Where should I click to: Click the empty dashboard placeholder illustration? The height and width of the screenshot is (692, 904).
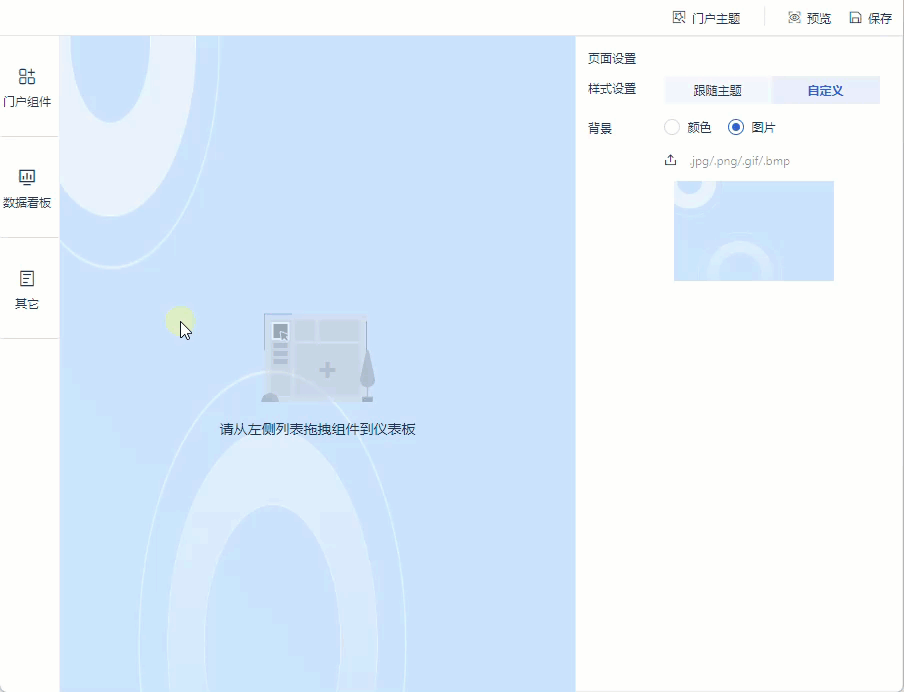[x=318, y=358]
